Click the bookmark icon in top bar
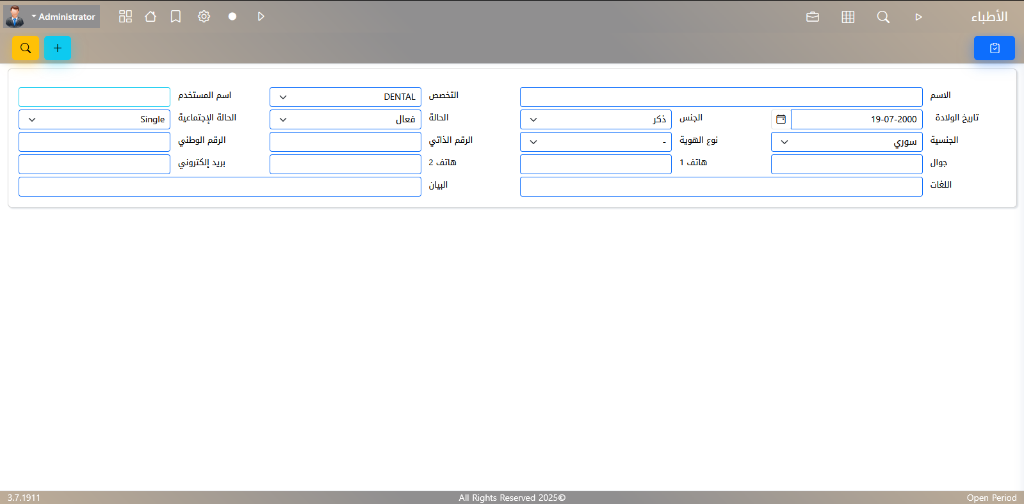This screenshot has width=1024, height=504. point(176,17)
